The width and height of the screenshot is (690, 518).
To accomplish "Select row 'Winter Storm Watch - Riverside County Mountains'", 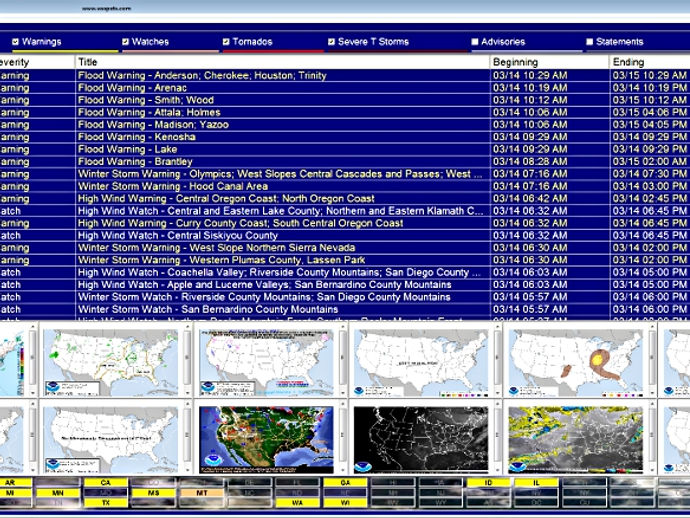I will click(x=345, y=297).
